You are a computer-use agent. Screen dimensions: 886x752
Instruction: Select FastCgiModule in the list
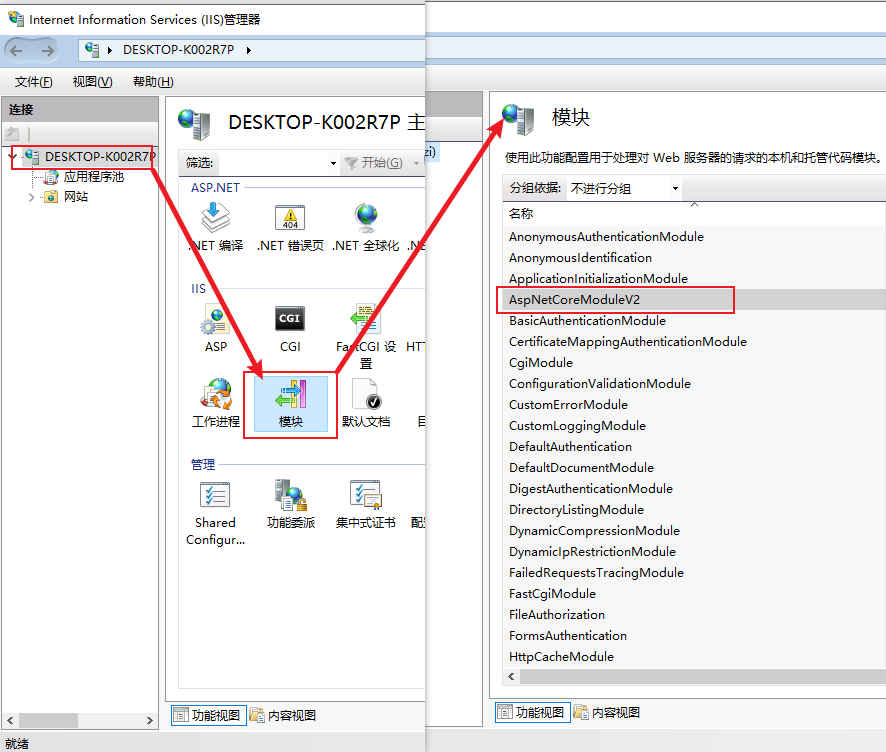(552, 593)
